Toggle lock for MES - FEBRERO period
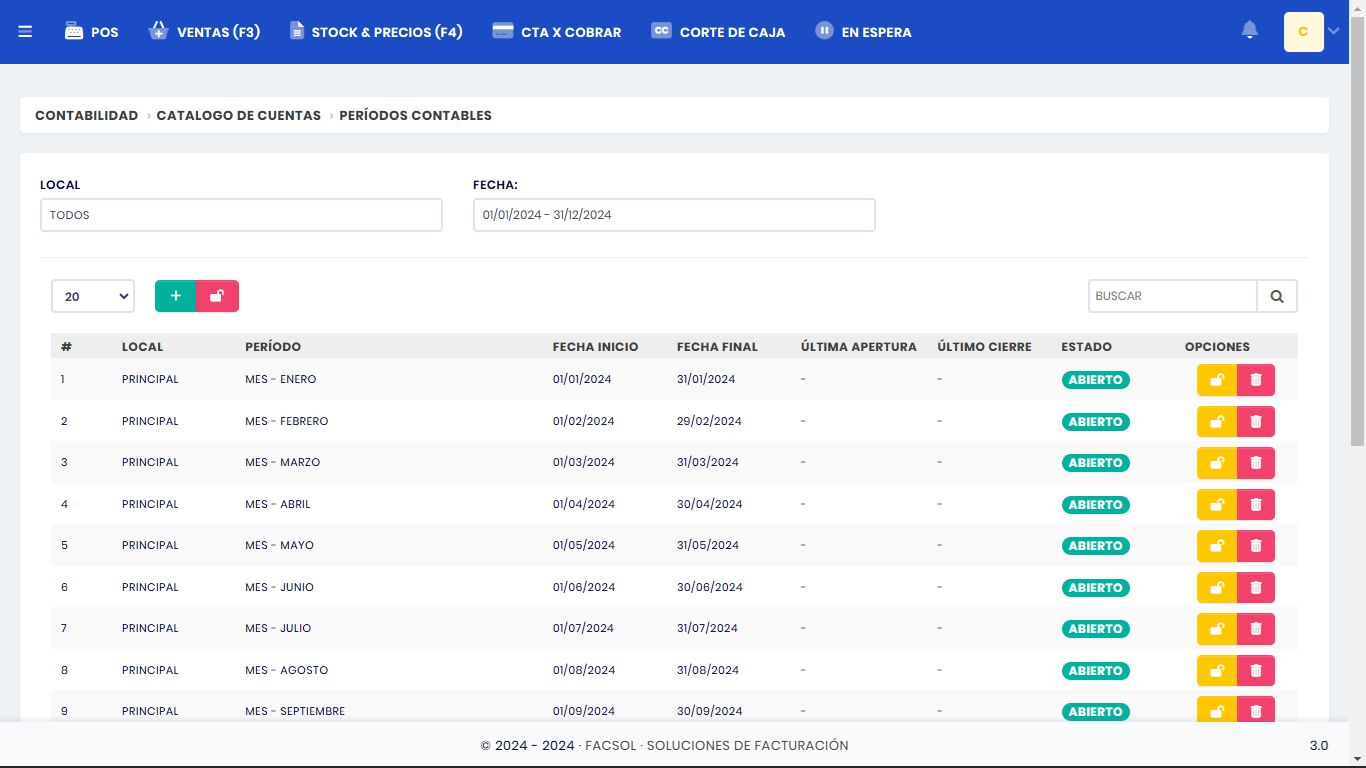The width and height of the screenshot is (1366, 768). pyautogui.click(x=1217, y=422)
